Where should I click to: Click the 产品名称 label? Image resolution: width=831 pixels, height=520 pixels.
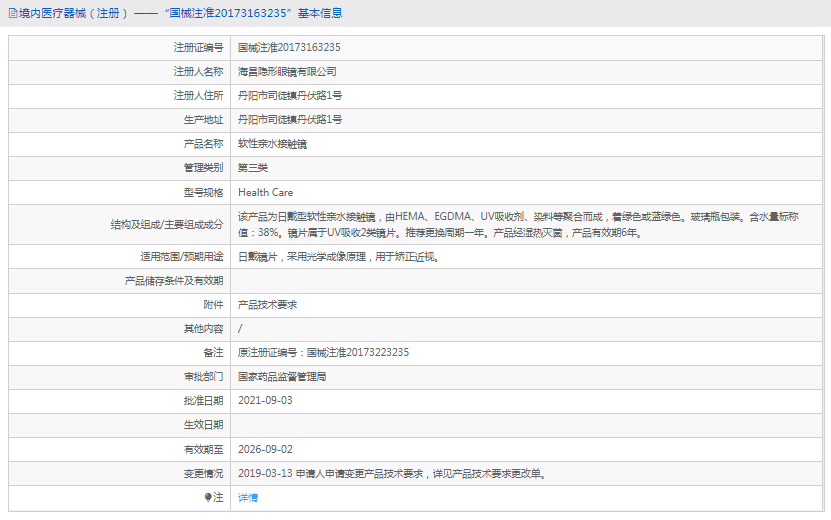204,144
